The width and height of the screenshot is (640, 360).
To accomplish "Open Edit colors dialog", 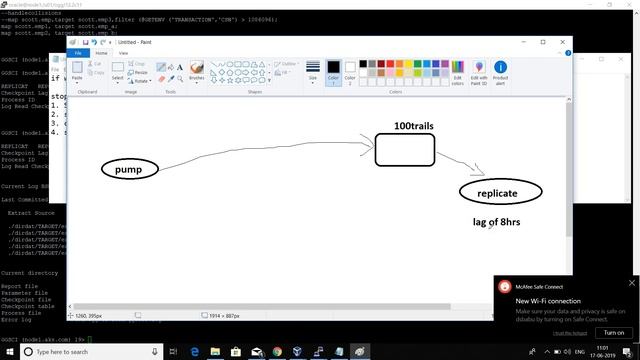I will pyautogui.click(x=458, y=73).
